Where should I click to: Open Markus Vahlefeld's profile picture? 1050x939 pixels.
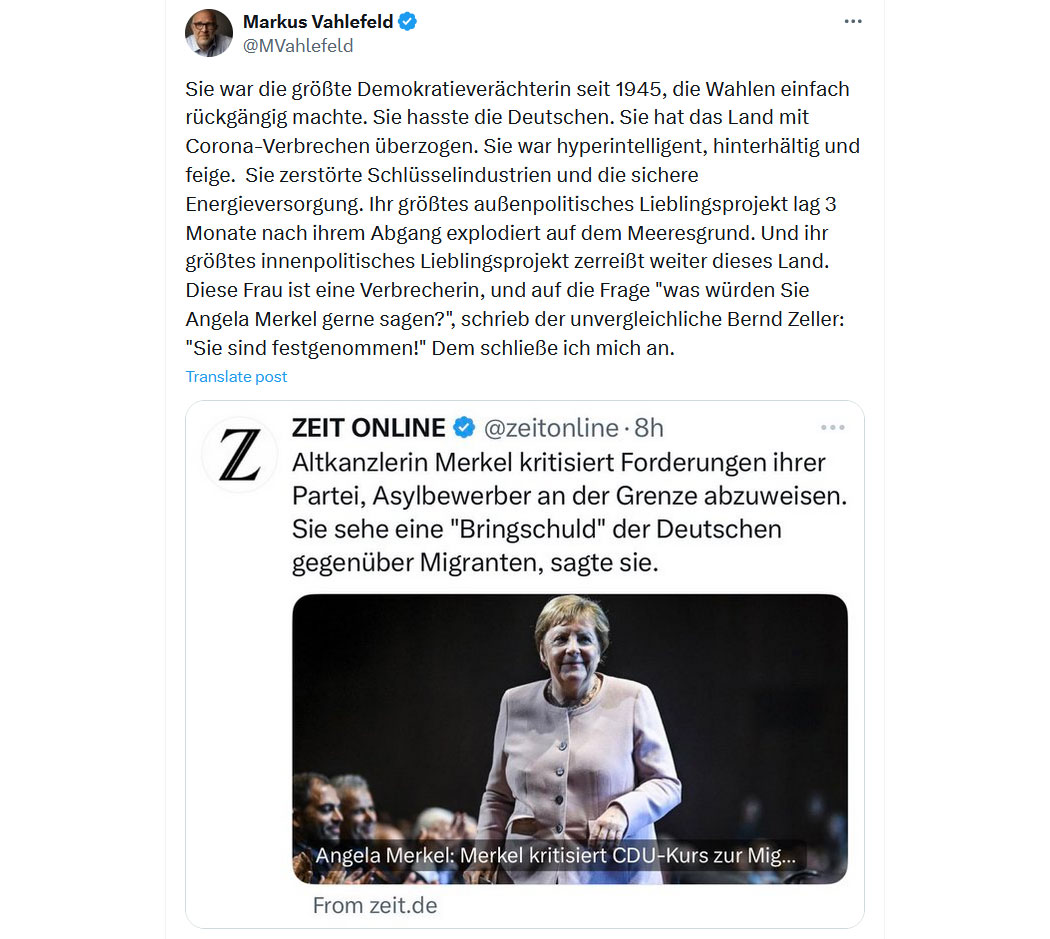click(x=209, y=33)
